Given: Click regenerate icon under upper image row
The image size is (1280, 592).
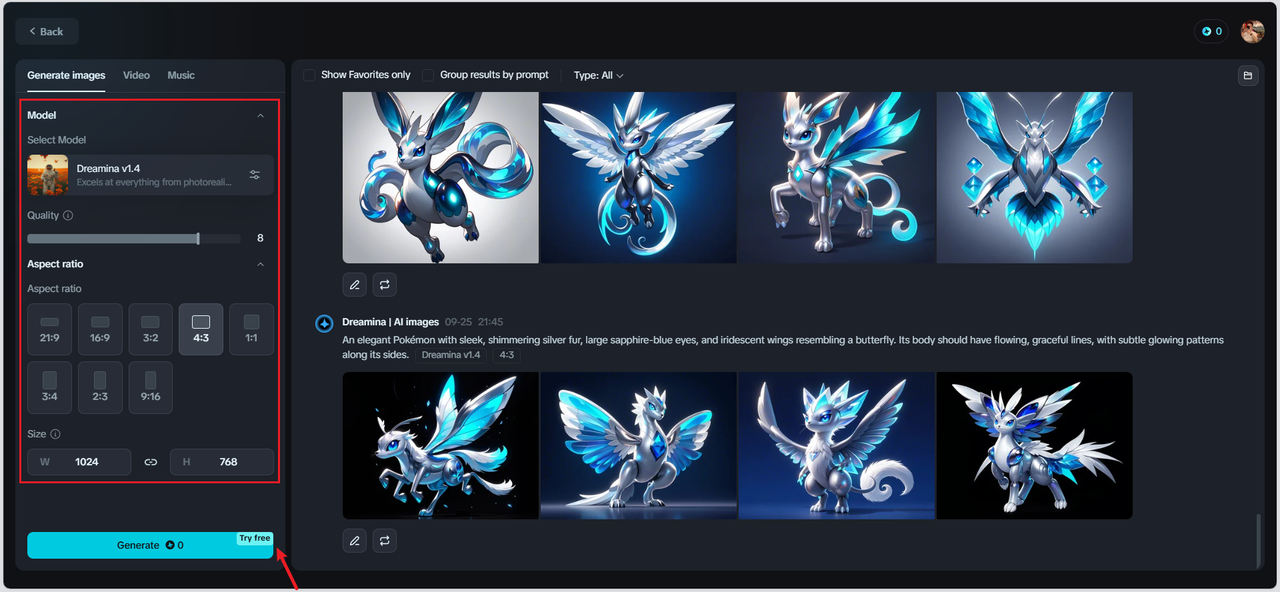Looking at the screenshot, I should pos(385,285).
